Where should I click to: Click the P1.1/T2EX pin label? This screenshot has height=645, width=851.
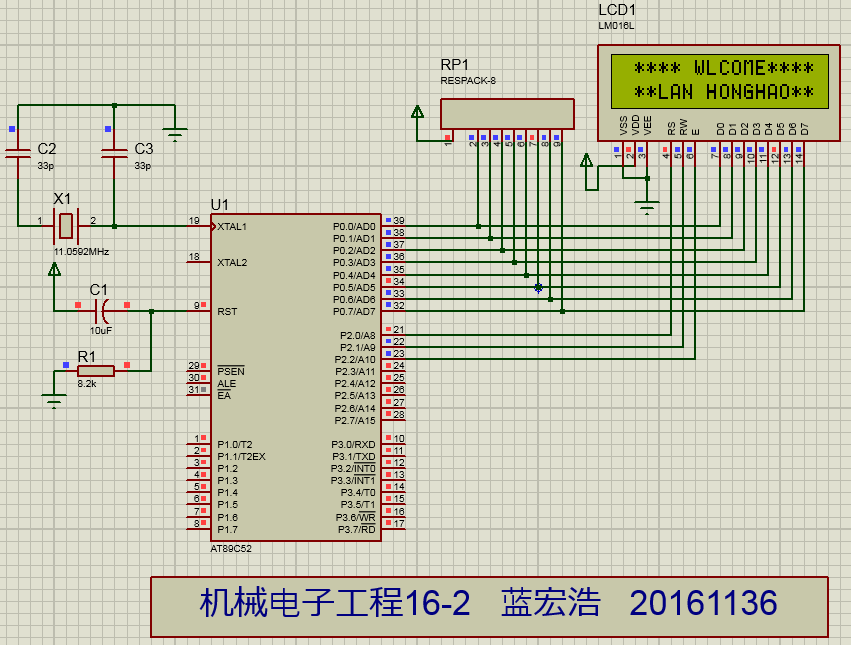[x=241, y=457]
